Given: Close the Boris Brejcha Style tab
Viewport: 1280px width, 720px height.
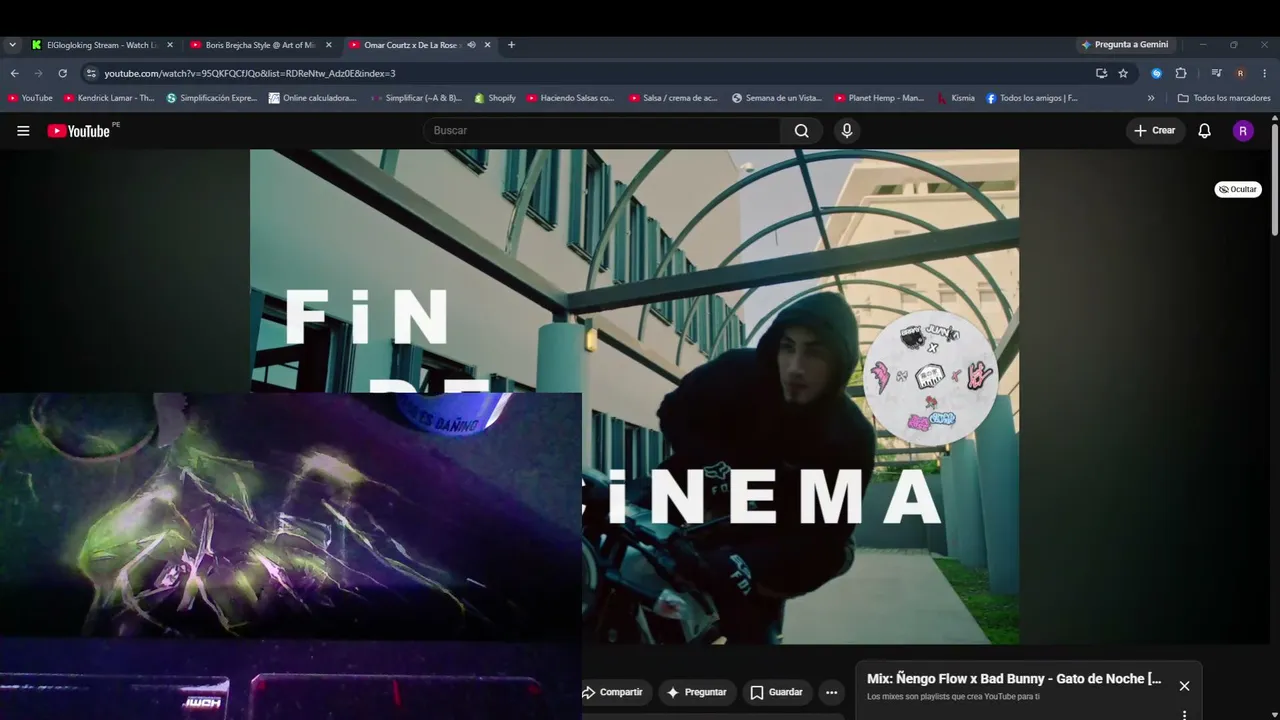Looking at the screenshot, I should click(x=329, y=45).
